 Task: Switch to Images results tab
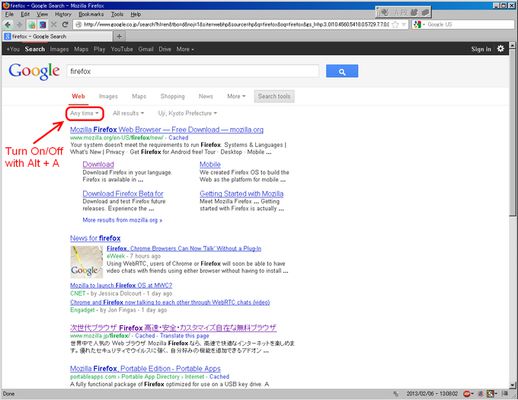click(108, 96)
